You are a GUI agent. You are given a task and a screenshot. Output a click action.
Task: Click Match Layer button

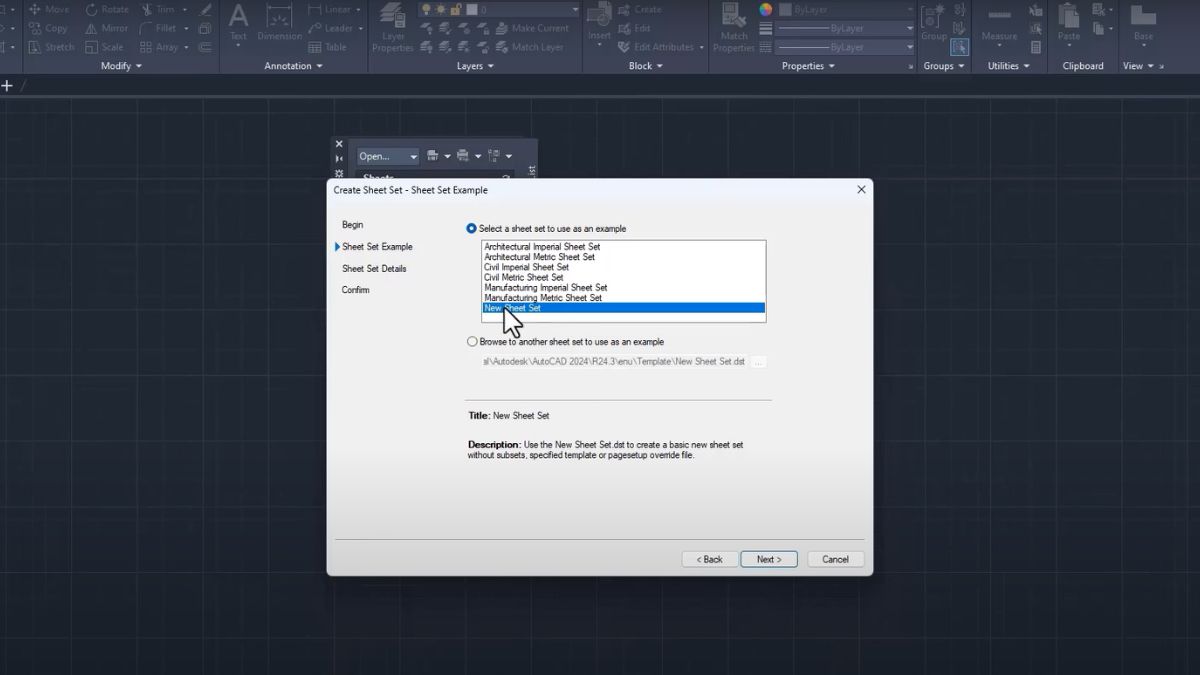coord(529,47)
